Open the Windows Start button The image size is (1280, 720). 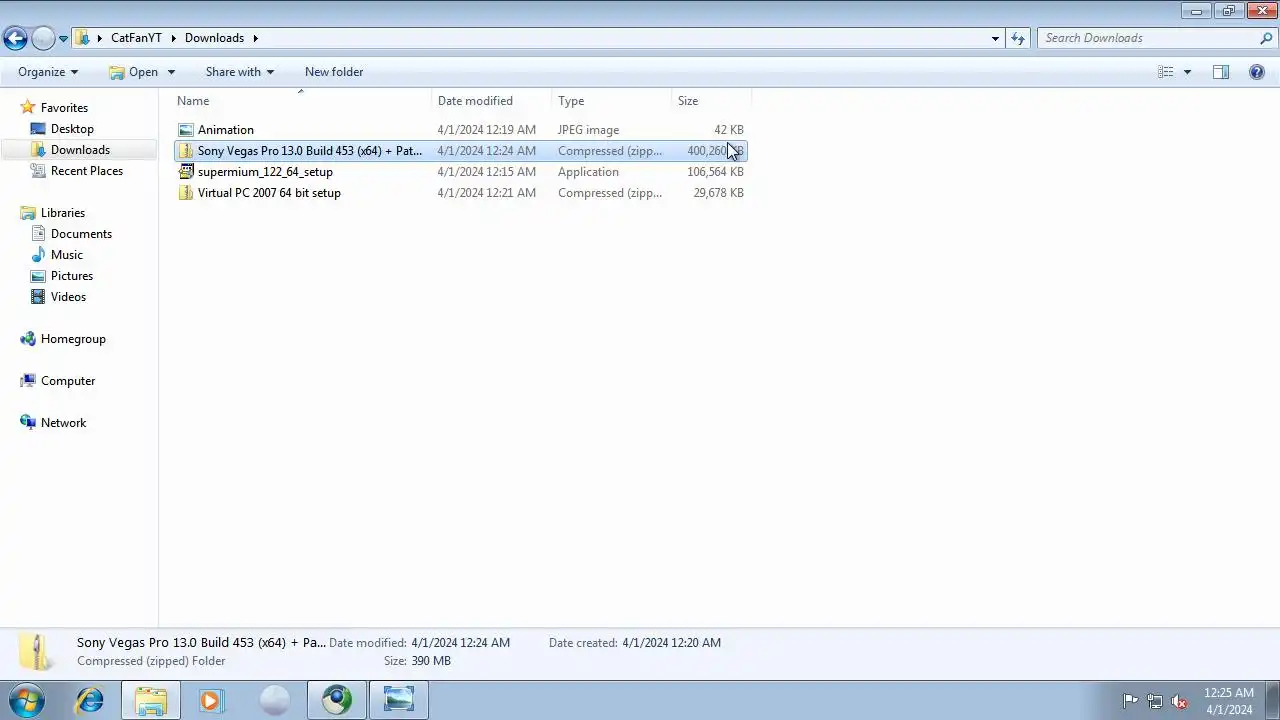(x=26, y=700)
